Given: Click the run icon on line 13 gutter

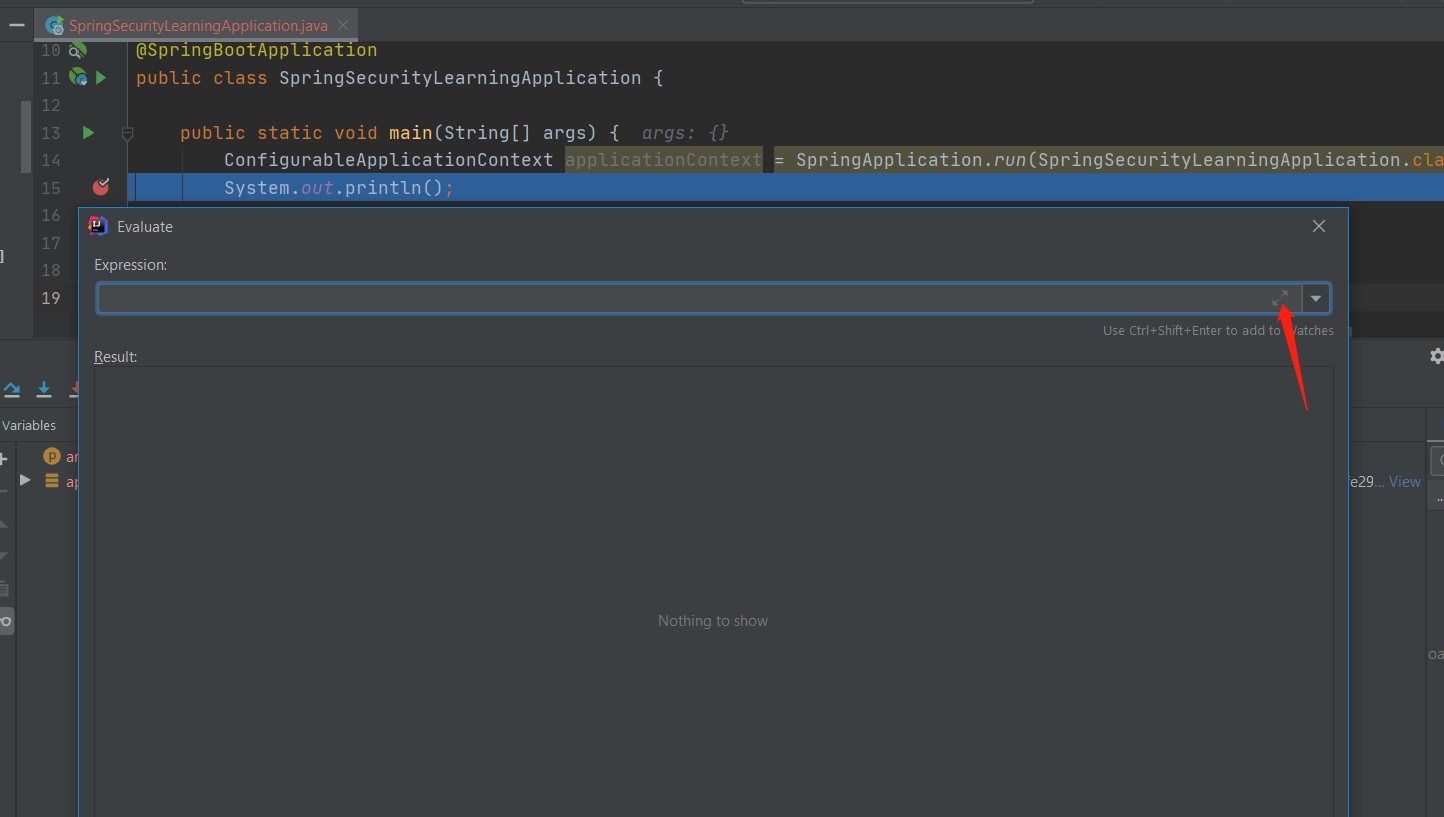Looking at the screenshot, I should [x=87, y=131].
